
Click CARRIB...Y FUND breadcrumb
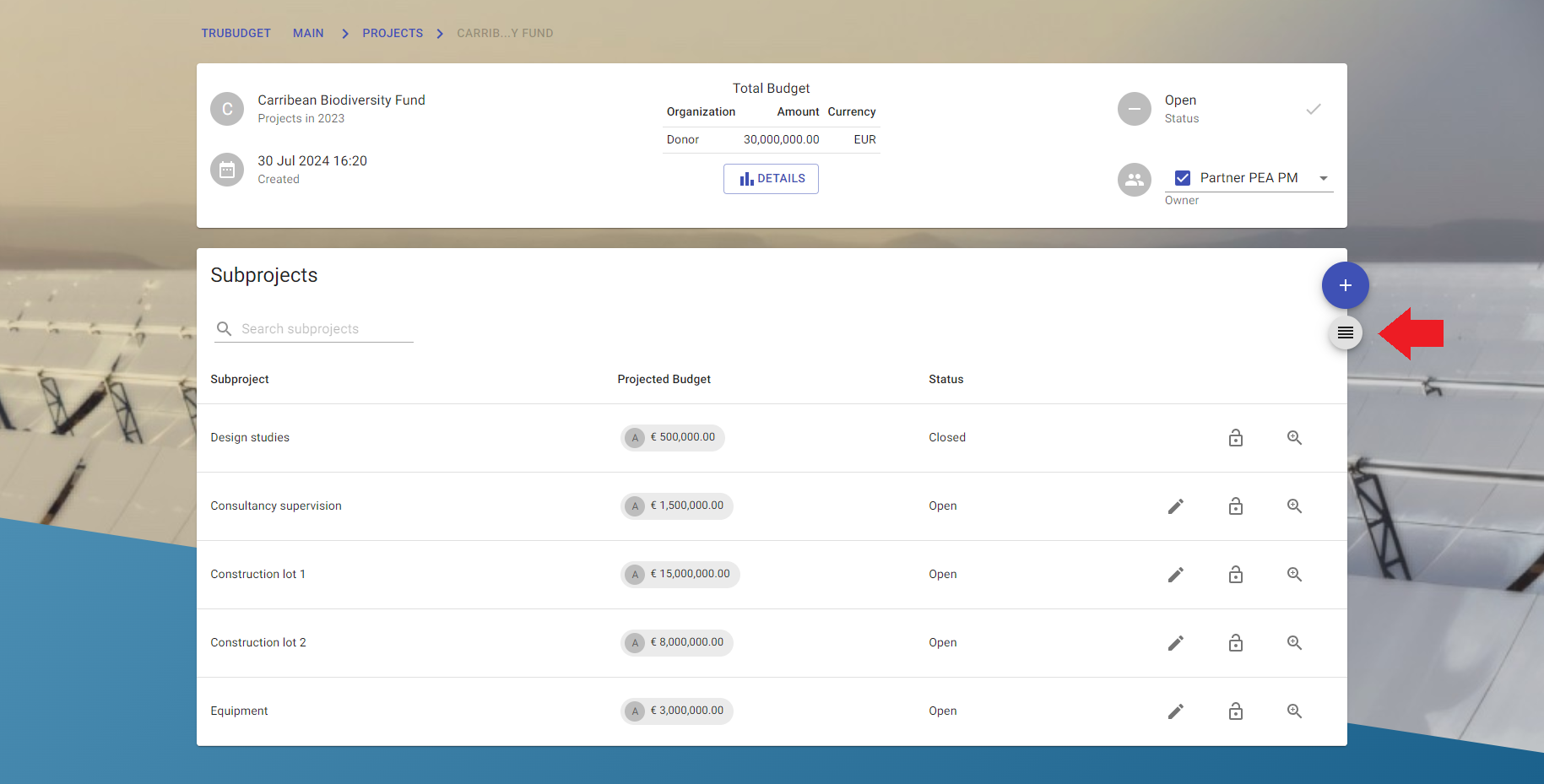point(505,33)
